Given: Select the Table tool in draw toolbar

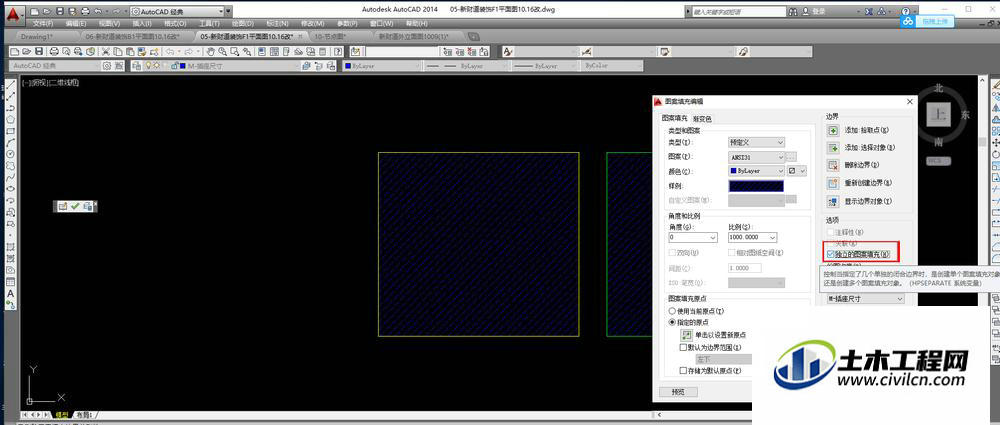Looking at the screenshot, I should (x=10, y=281).
